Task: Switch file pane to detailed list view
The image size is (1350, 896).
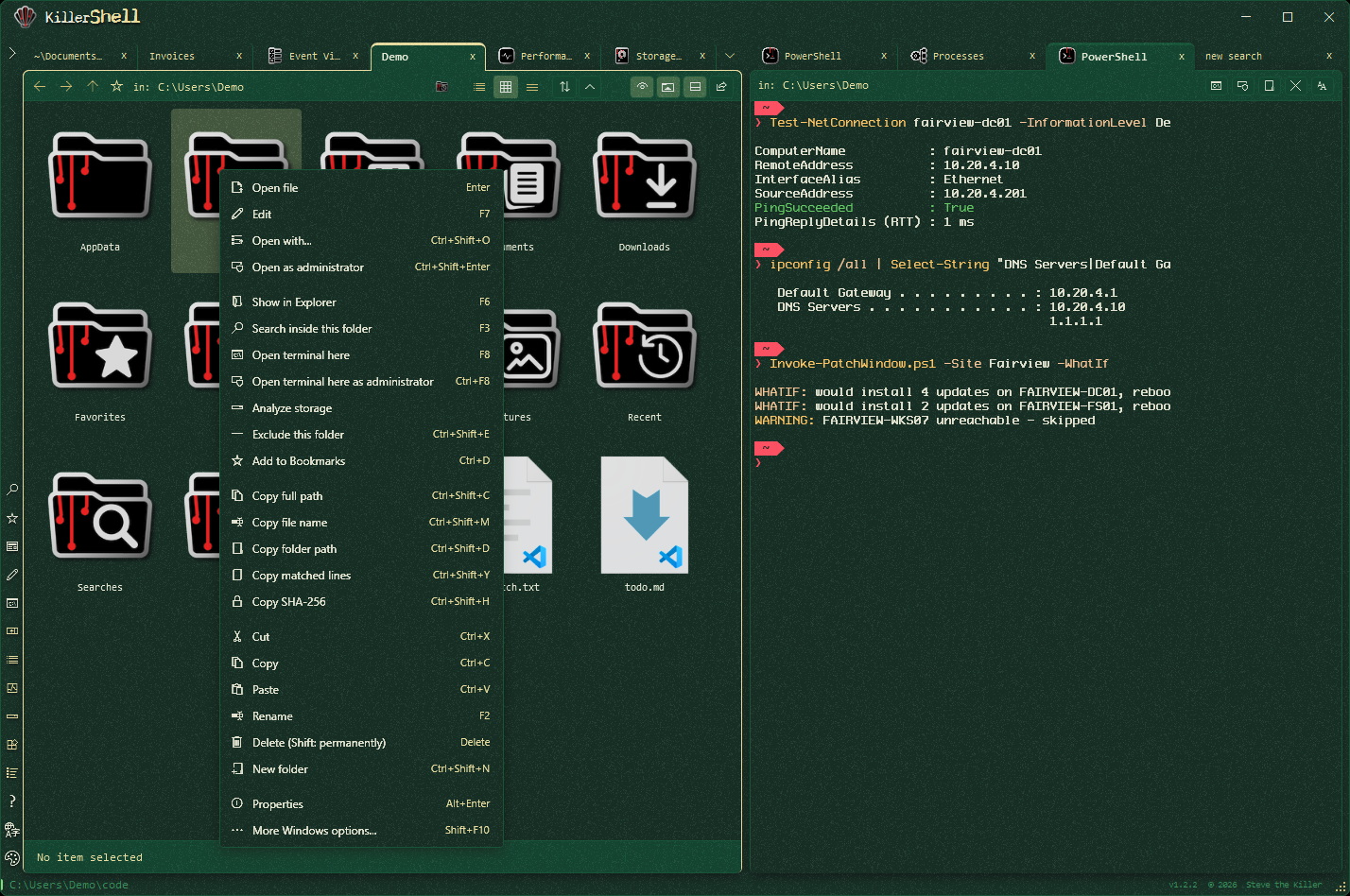Action: coord(479,86)
